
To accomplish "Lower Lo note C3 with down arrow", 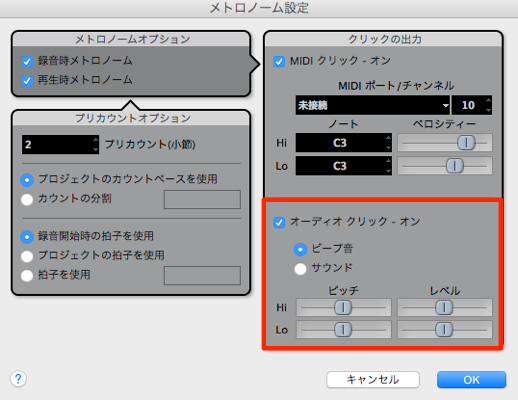I will coord(388,171).
